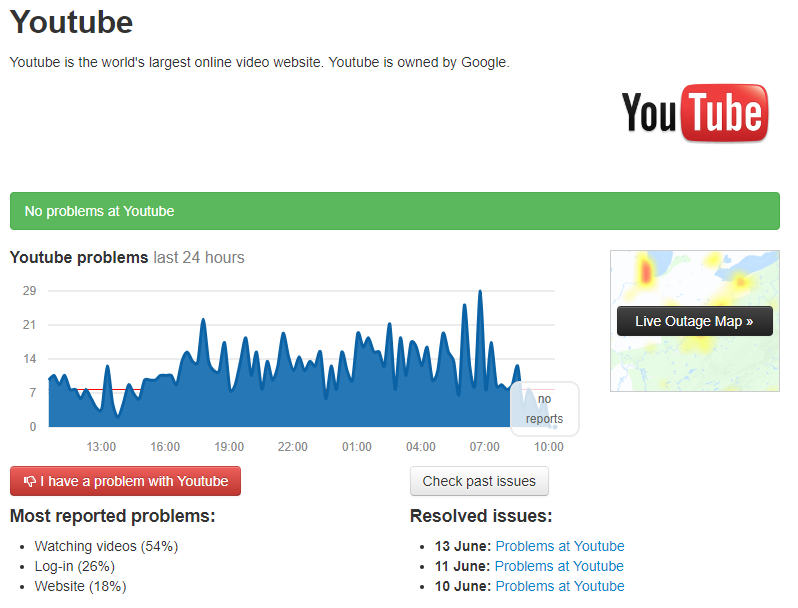Open the 11 June Problems at Youtube link
The width and height of the screenshot is (798, 608).
click(559, 566)
